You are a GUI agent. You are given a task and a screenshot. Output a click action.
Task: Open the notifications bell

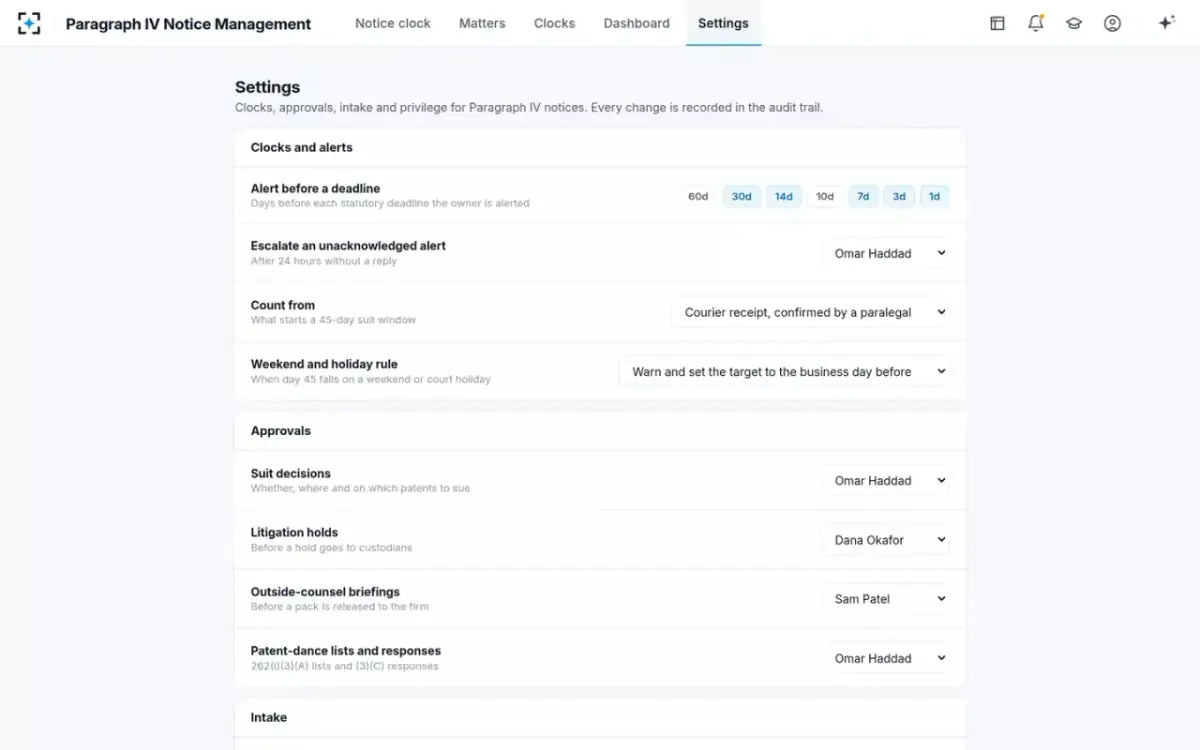click(1036, 23)
